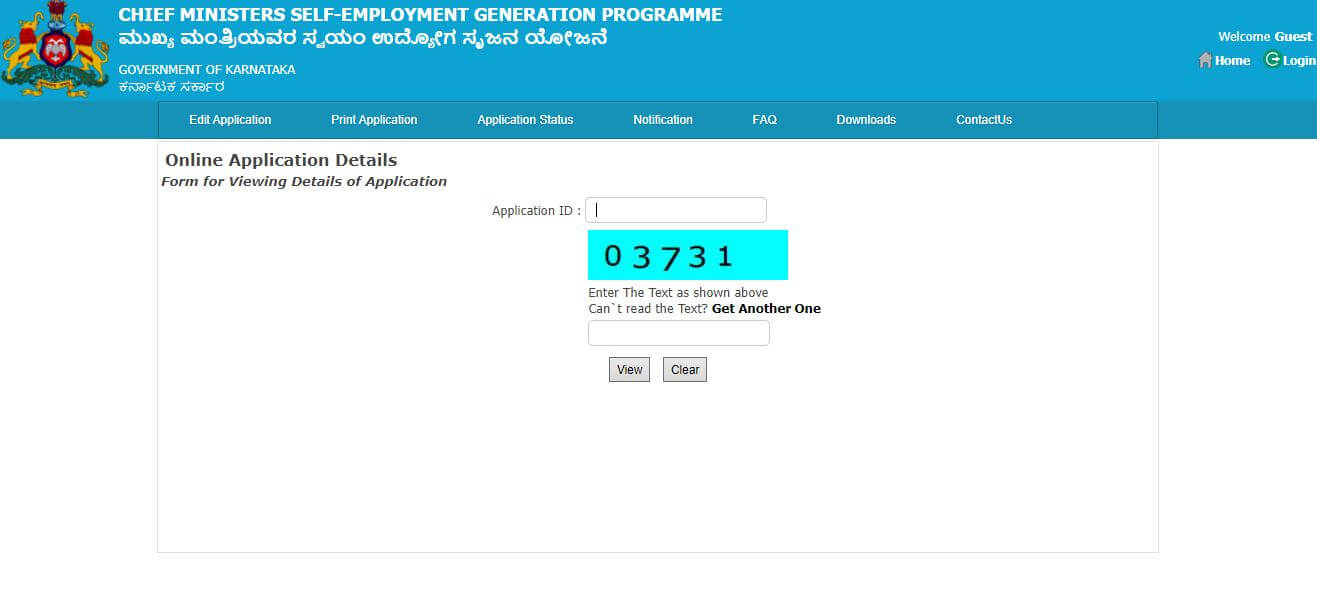This screenshot has width=1317, height=604.
Task: Click the Welcome Guest text
Action: pos(1264,36)
